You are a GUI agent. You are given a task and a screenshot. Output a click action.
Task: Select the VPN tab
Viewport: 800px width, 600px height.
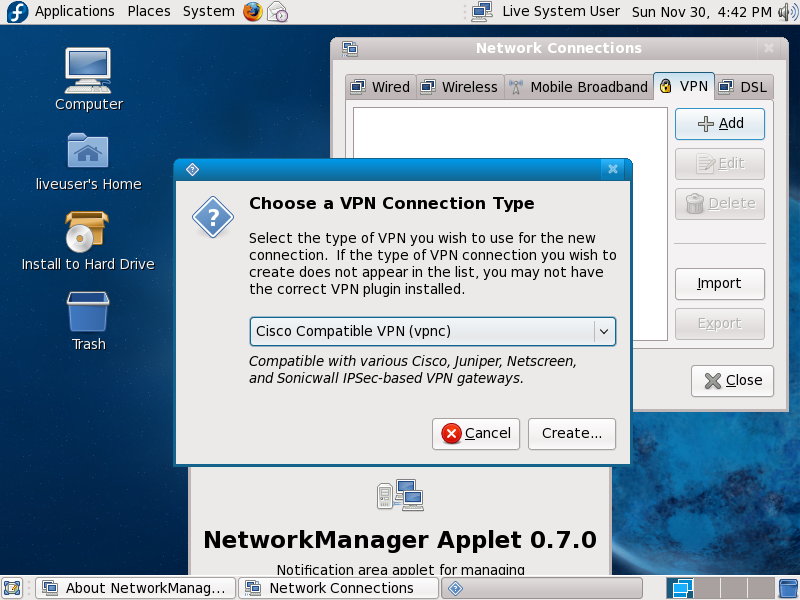pos(684,86)
